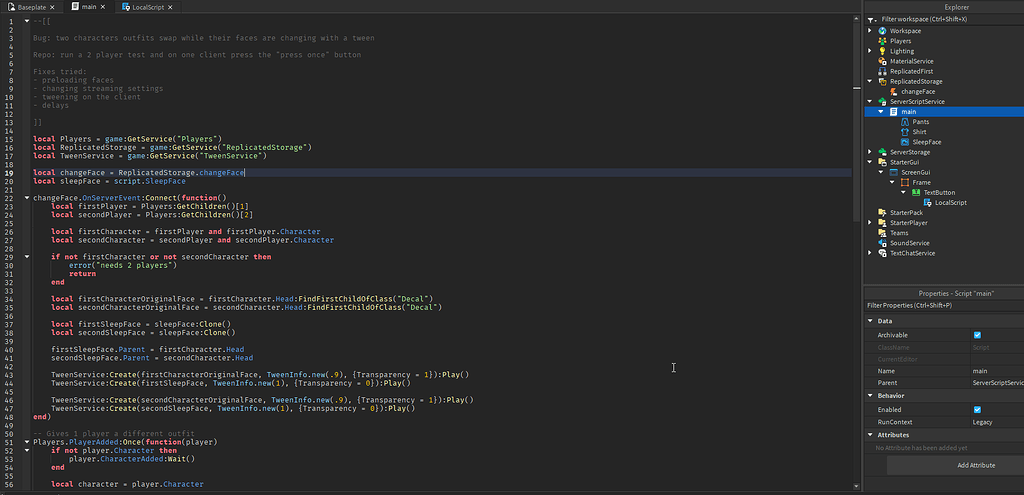This screenshot has width=1024, height=495.
Task: Toggle the Archivable checkbox
Action: pyautogui.click(x=977, y=335)
